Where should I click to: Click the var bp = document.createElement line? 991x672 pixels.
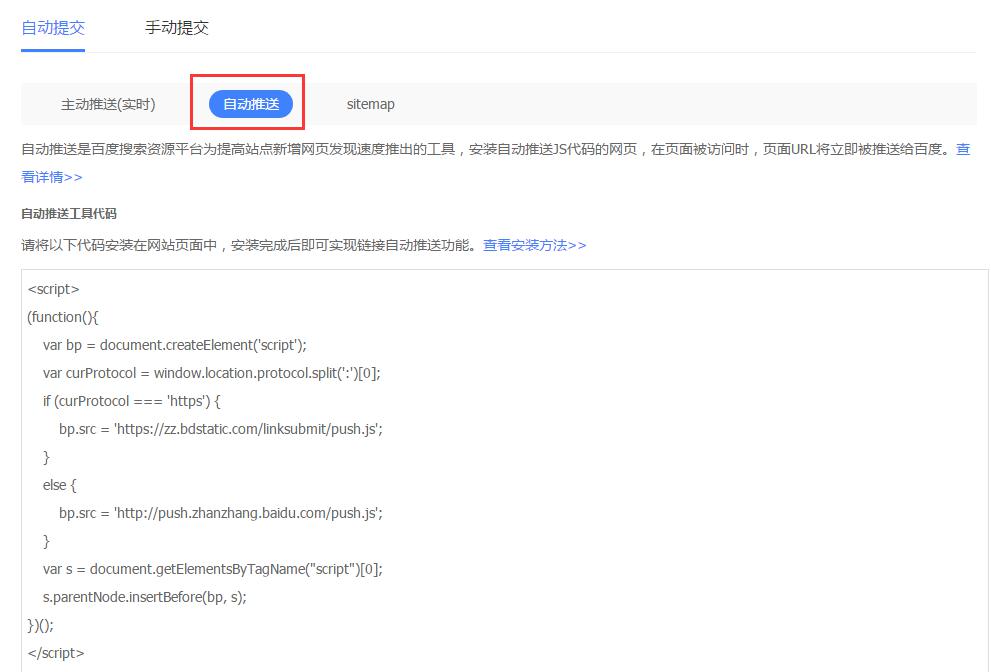tap(175, 345)
